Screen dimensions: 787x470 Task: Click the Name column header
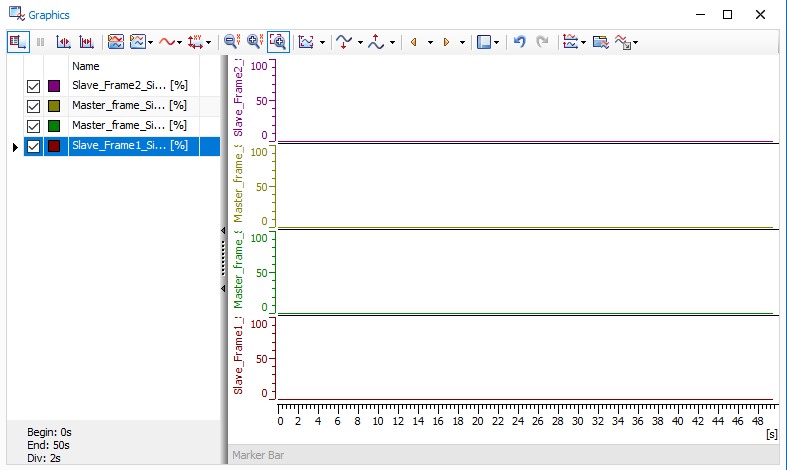pos(86,66)
